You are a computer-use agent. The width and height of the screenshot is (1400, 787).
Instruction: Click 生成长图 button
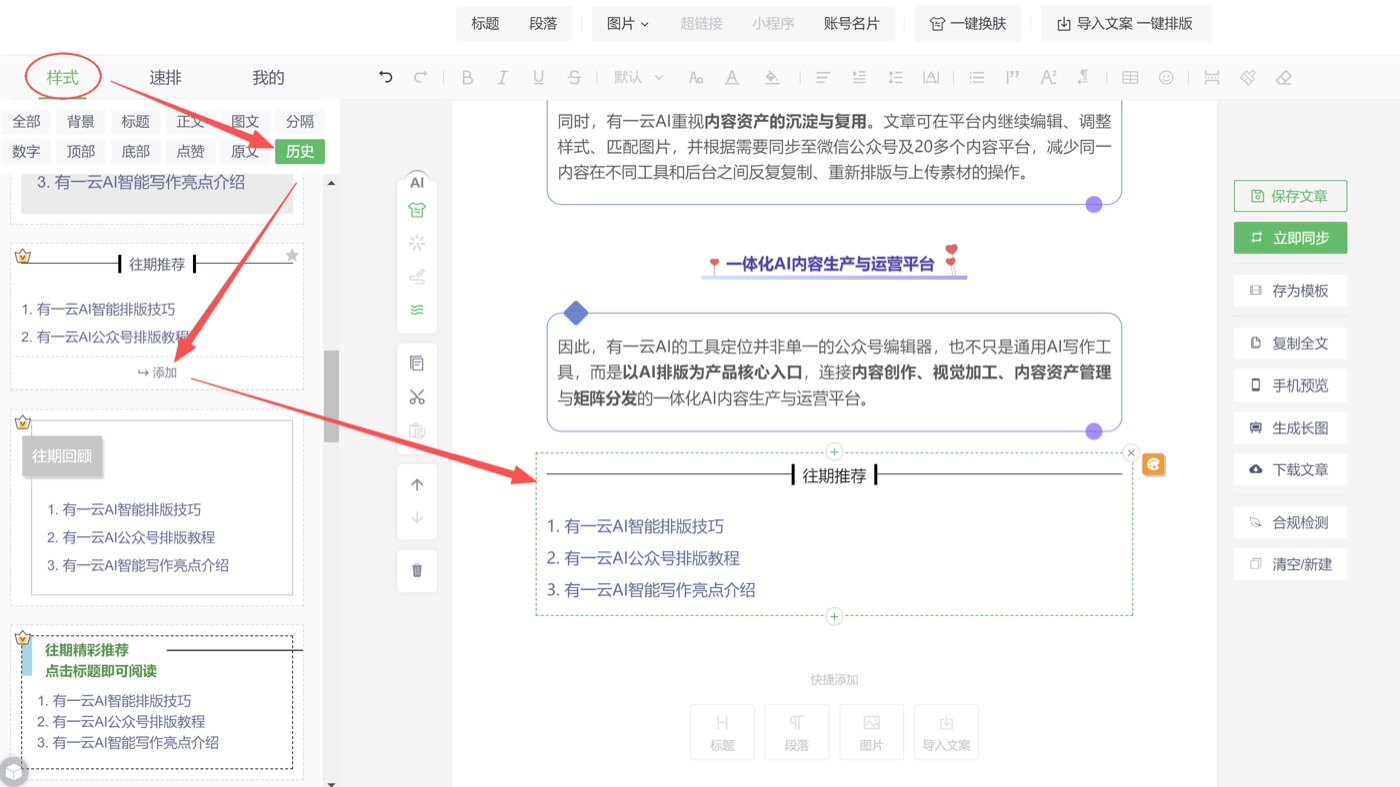1290,428
